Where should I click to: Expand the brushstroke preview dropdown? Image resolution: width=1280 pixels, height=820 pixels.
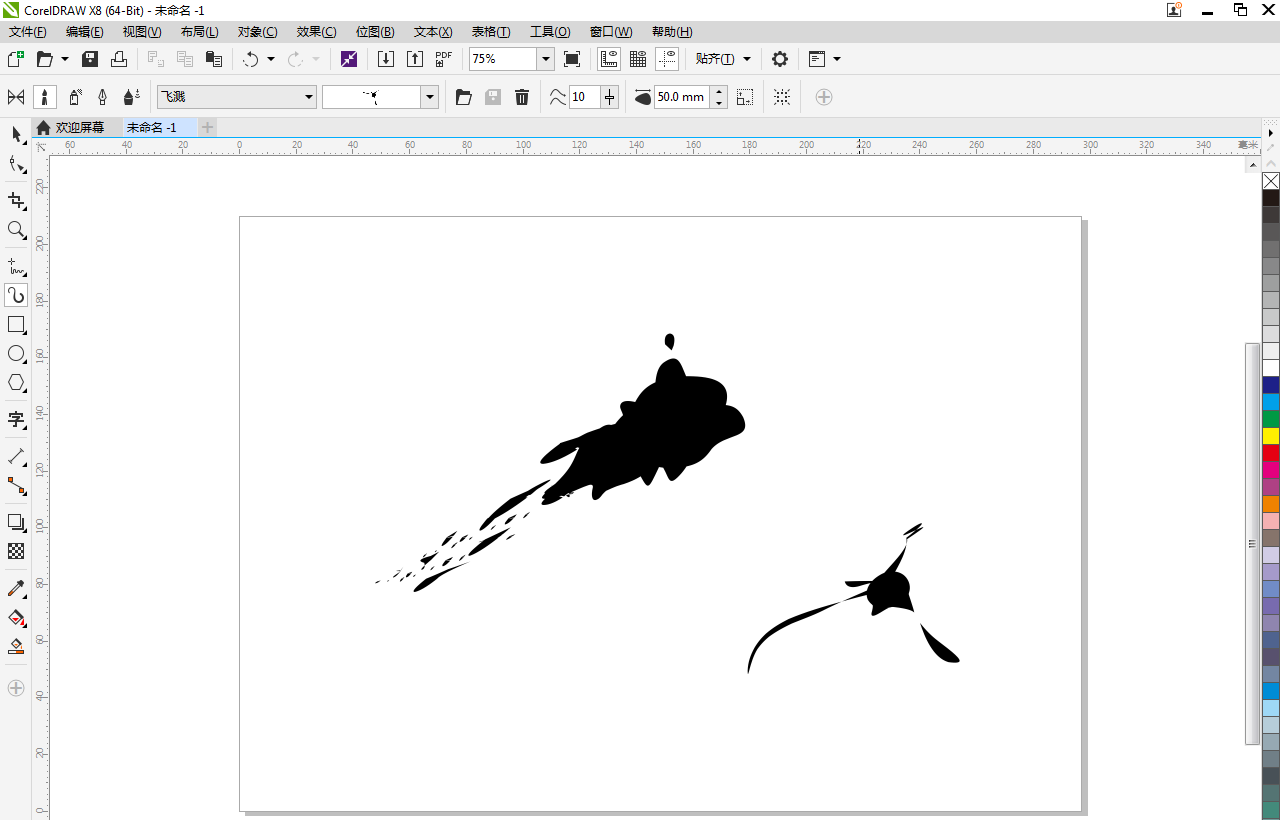pos(430,97)
